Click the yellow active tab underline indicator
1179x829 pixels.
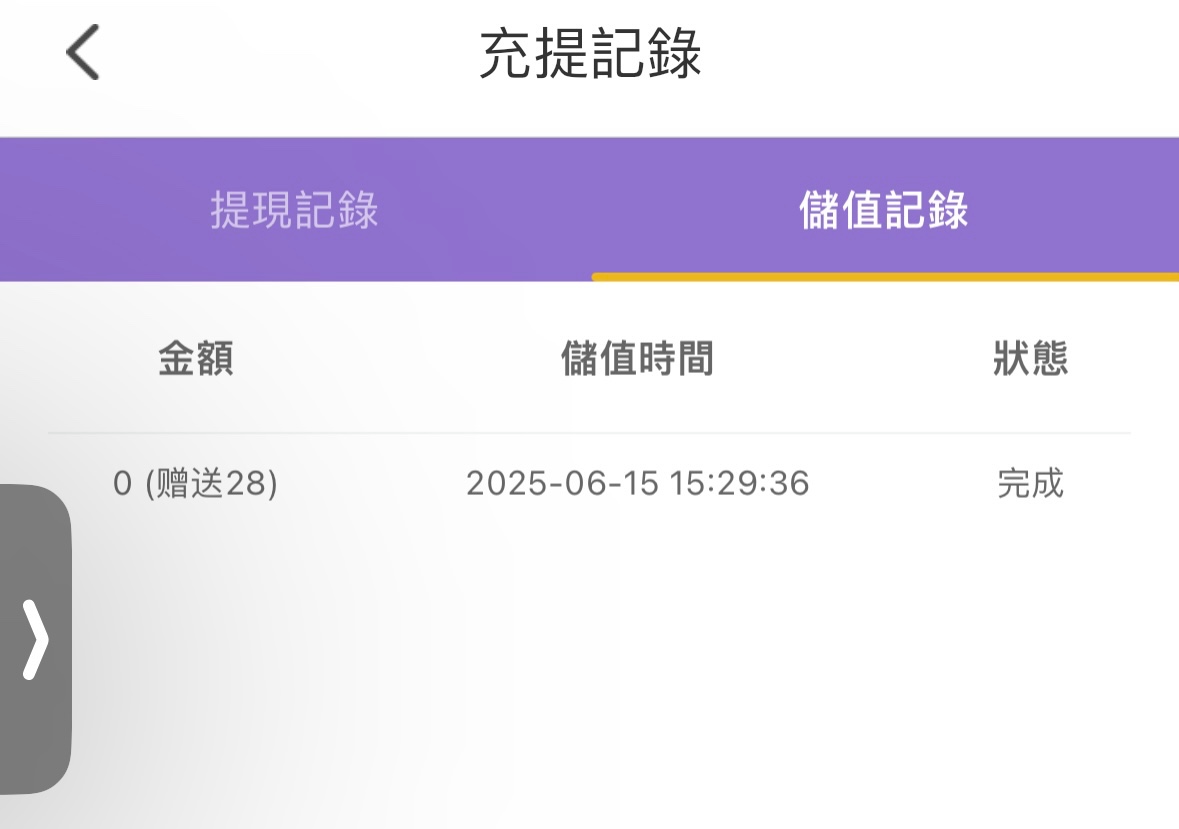click(884, 277)
